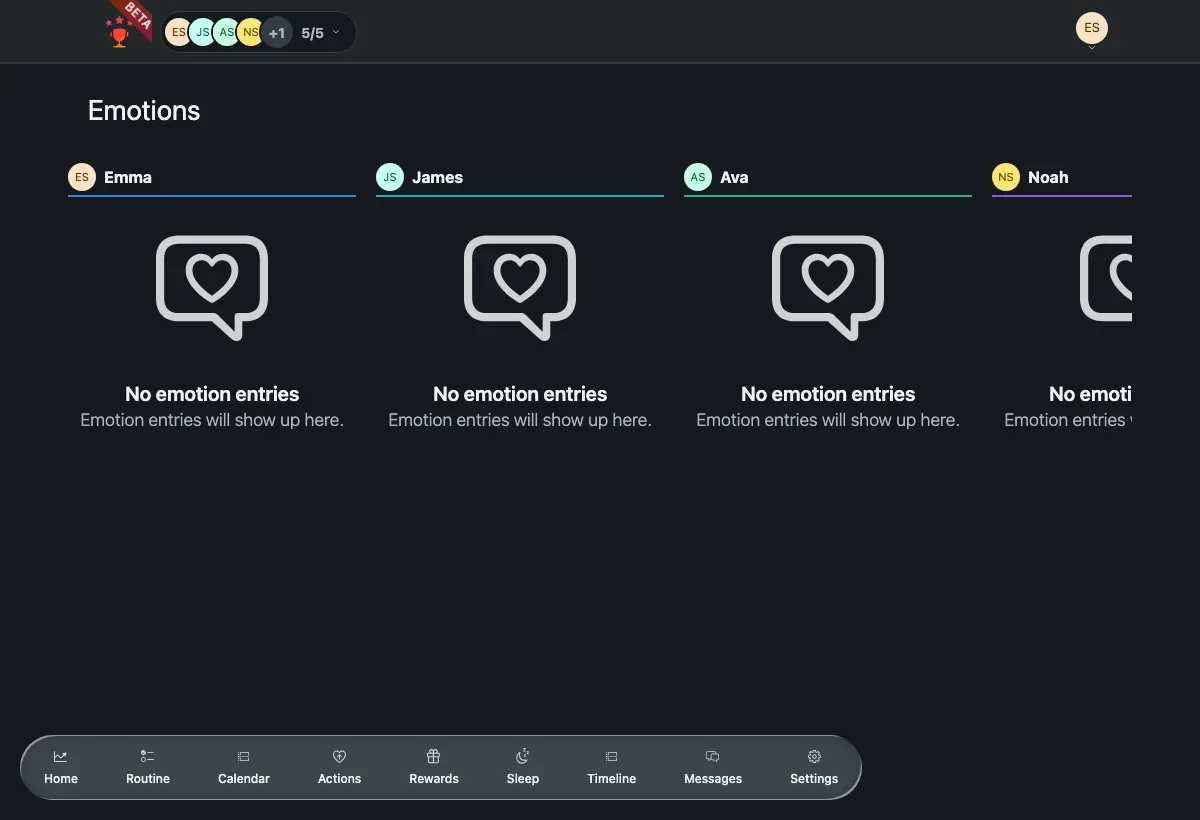Open the Calendar tab
This screenshot has height=820, width=1200.
click(x=244, y=767)
